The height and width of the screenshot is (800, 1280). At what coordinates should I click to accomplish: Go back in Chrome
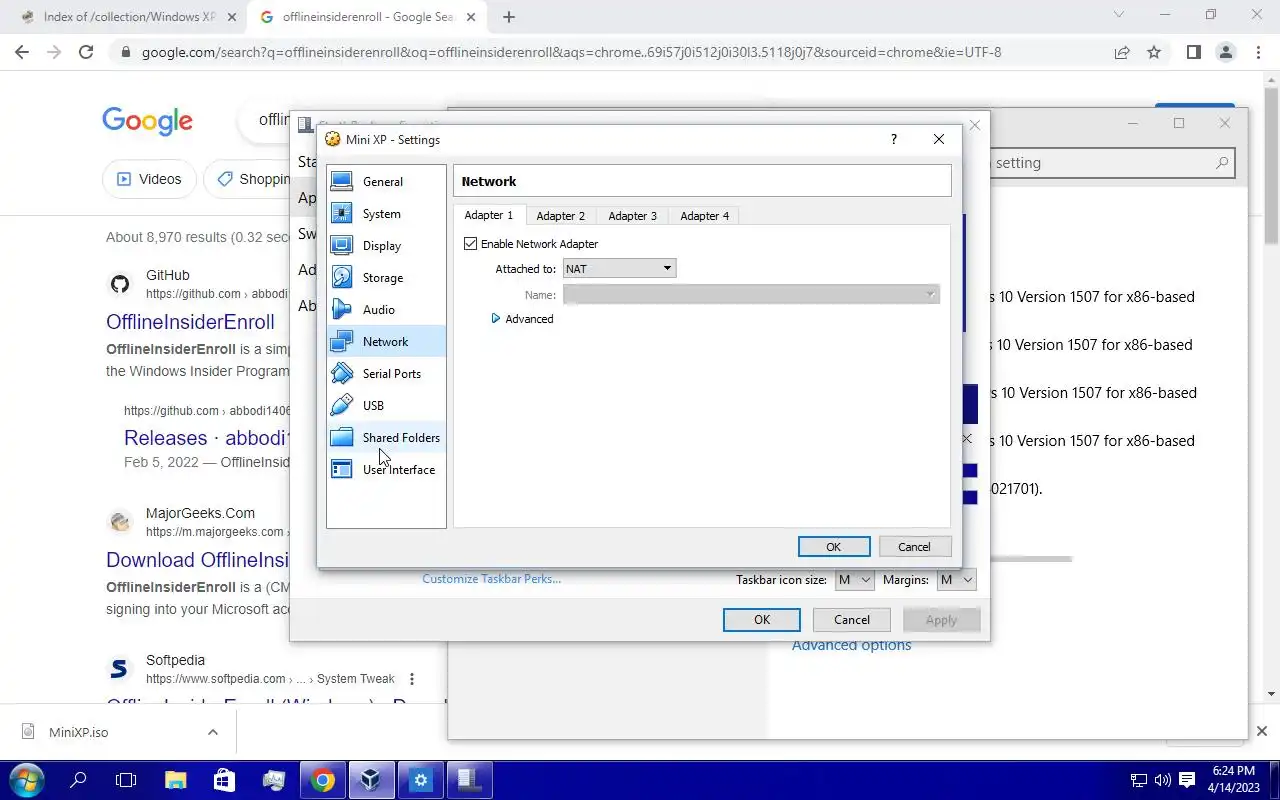[22, 52]
